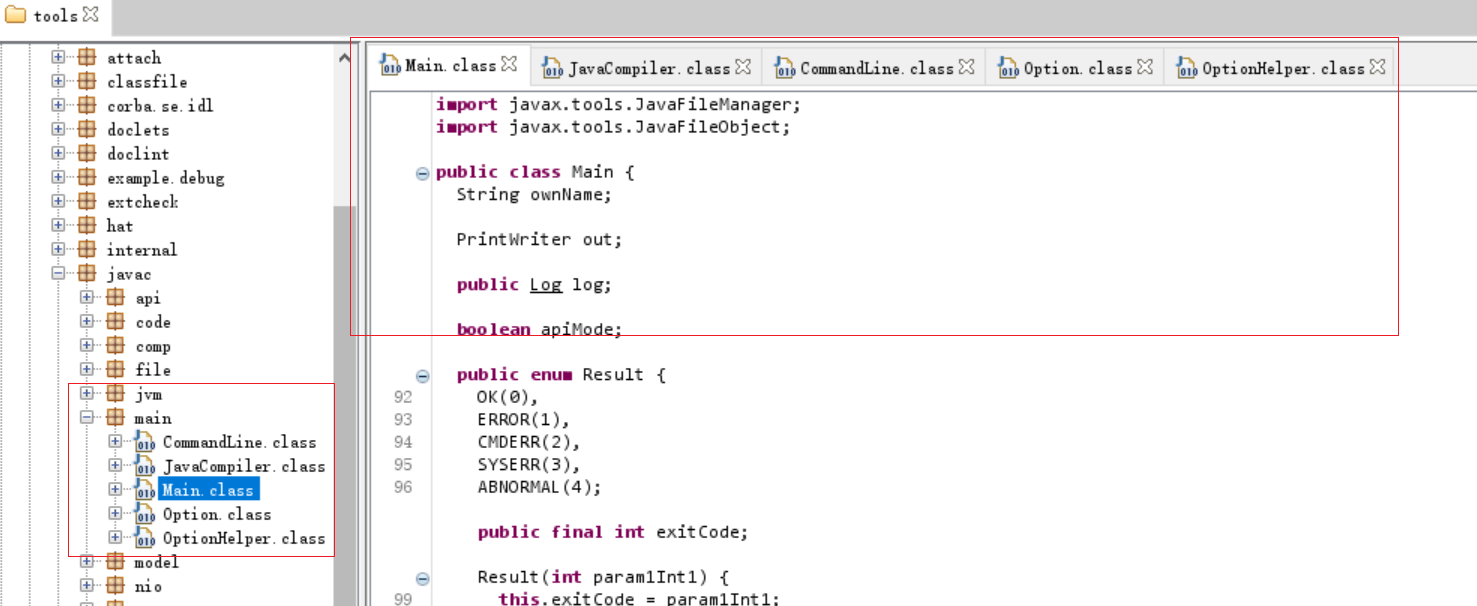Expand the jvm package node
Viewport: 1477px width, 606px height.
point(85,393)
